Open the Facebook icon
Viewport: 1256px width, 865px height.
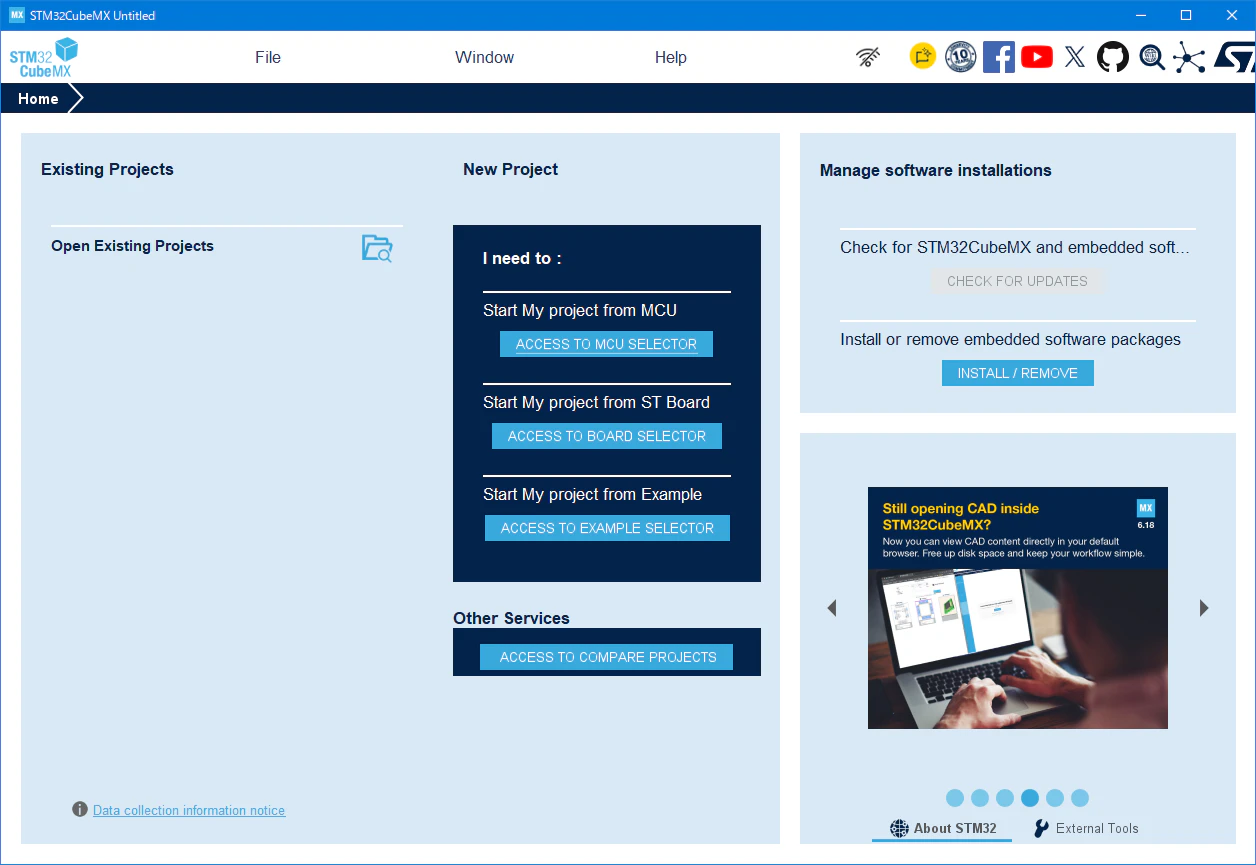[998, 57]
